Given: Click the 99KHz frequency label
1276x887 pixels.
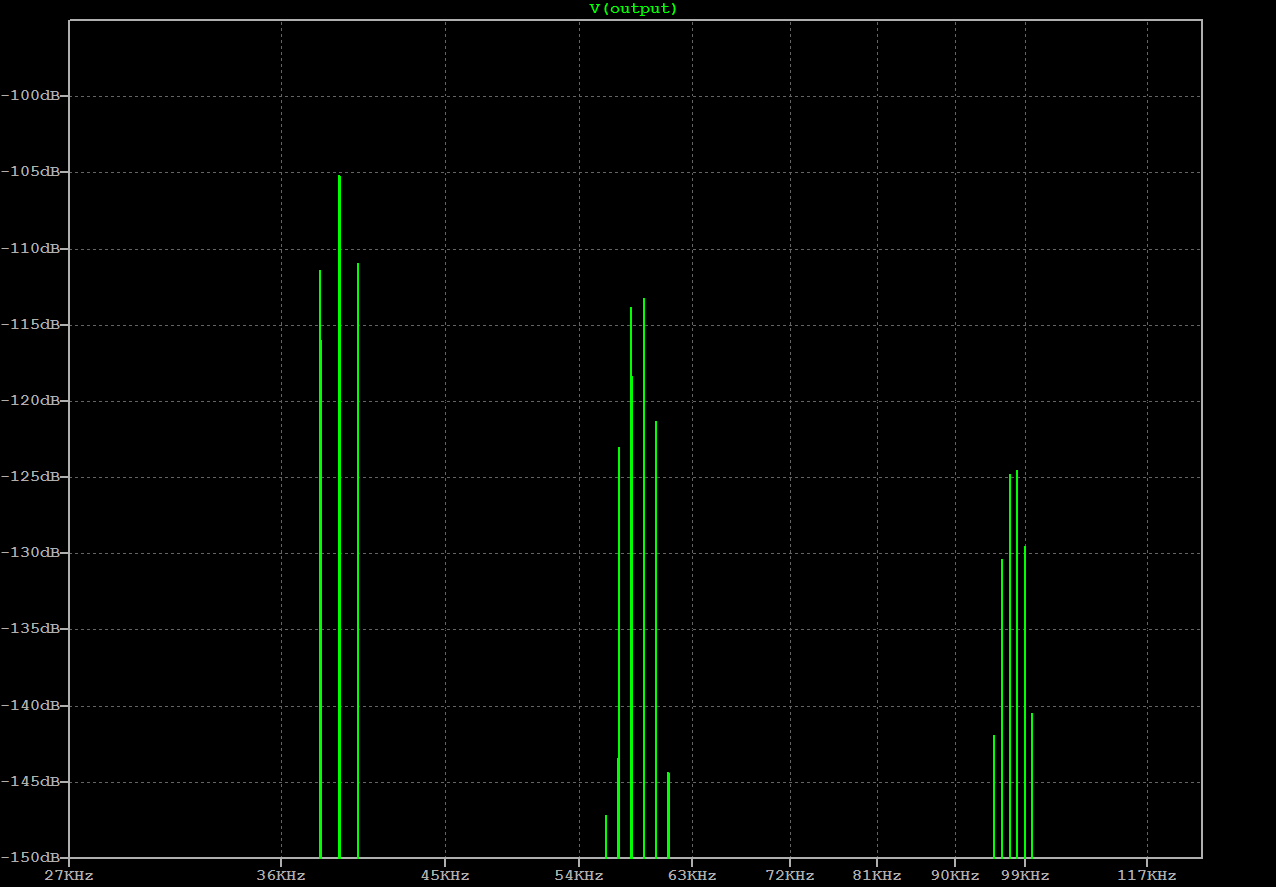Looking at the screenshot, I should tap(1025, 876).
